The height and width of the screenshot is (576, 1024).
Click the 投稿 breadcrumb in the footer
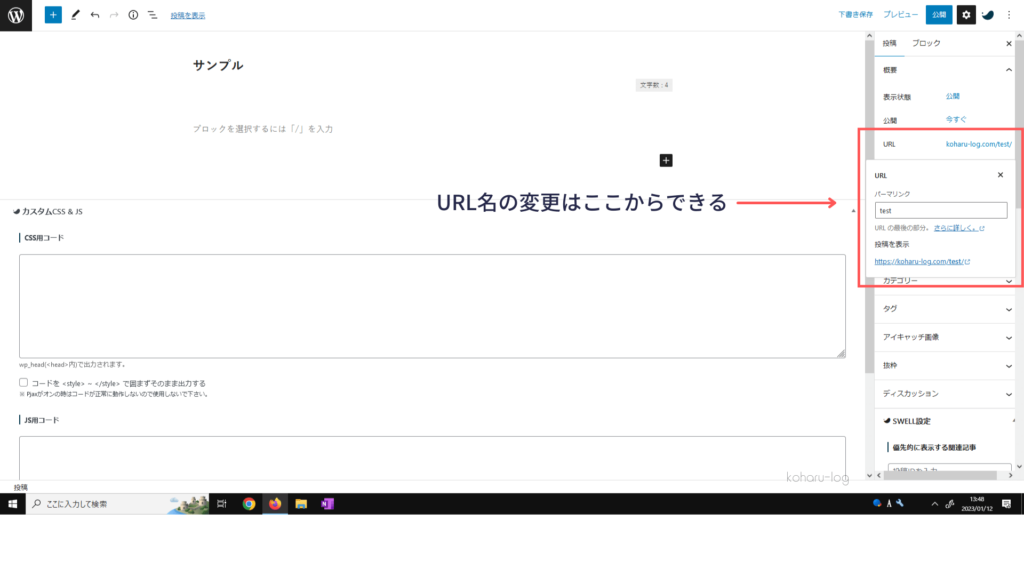pyautogui.click(x=21, y=487)
